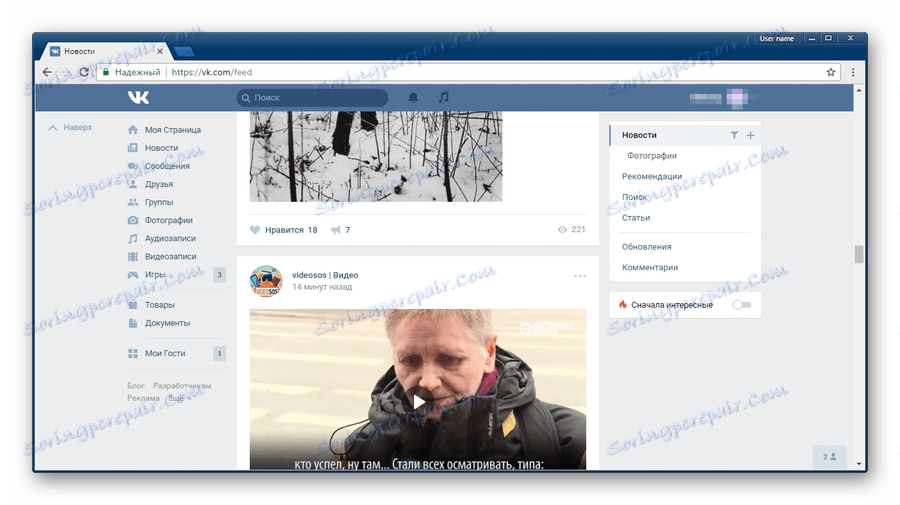Click the person icon beside Друзья
Screen dimensions: 900x505
point(133,184)
